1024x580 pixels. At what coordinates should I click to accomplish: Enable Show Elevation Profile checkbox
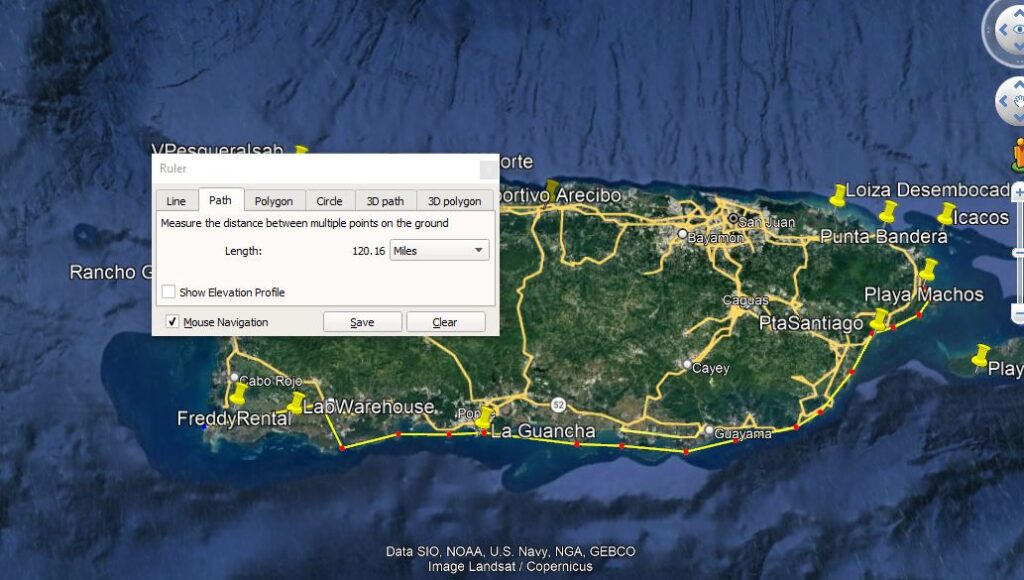pos(169,292)
